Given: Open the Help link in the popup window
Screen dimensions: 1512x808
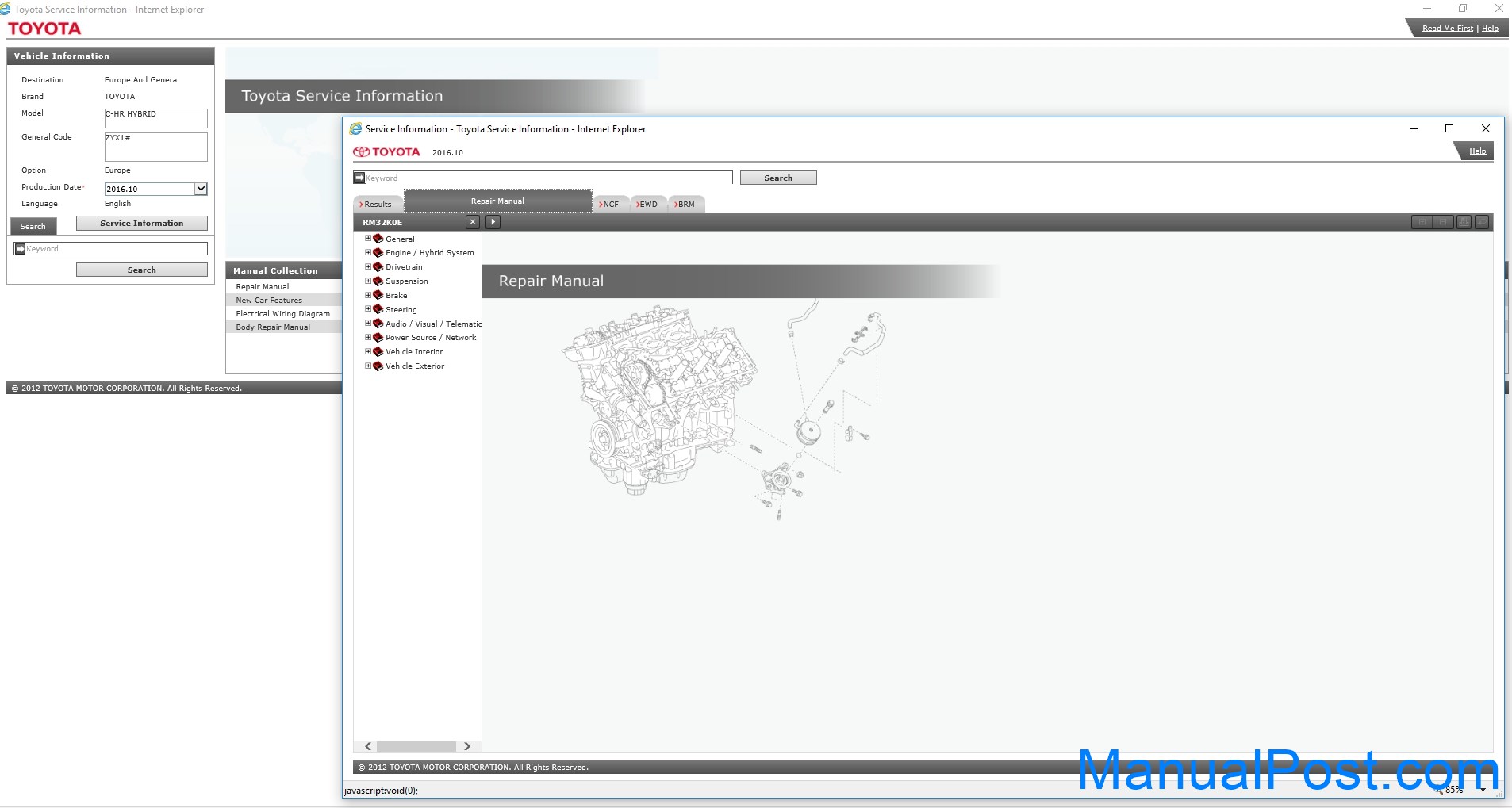Looking at the screenshot, I should tap(1477, 151).
